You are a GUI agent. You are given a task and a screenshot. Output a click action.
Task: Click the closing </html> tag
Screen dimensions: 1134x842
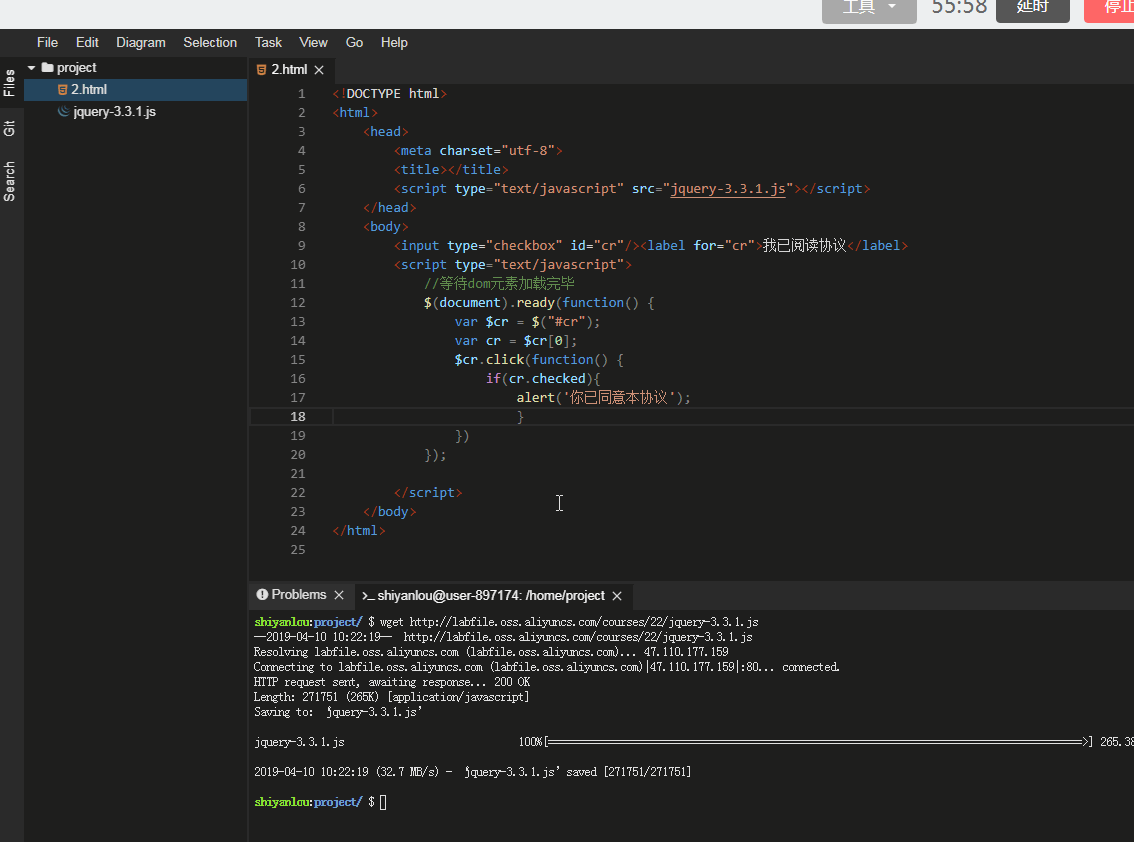tap(359, 530)
